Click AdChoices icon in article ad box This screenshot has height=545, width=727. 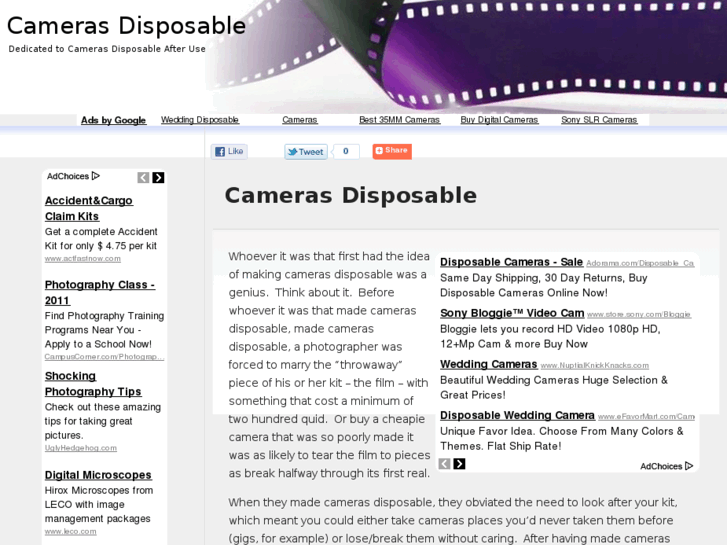[689, 466]
